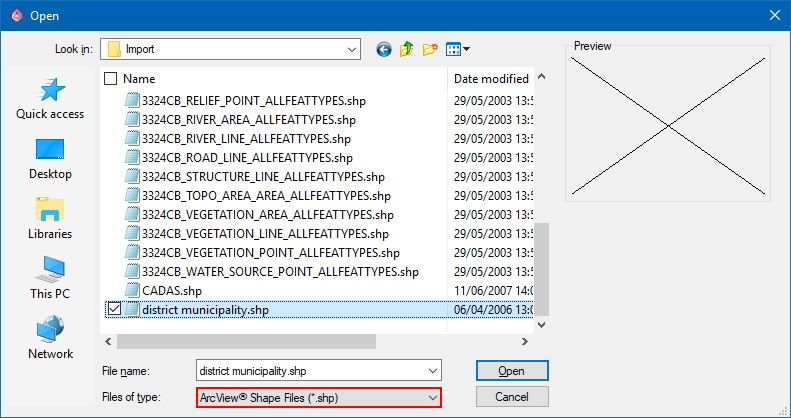This screenshot has width=791, height=418.
Task: Expand the File name dropdown arrow
Action: coord(431,370)
